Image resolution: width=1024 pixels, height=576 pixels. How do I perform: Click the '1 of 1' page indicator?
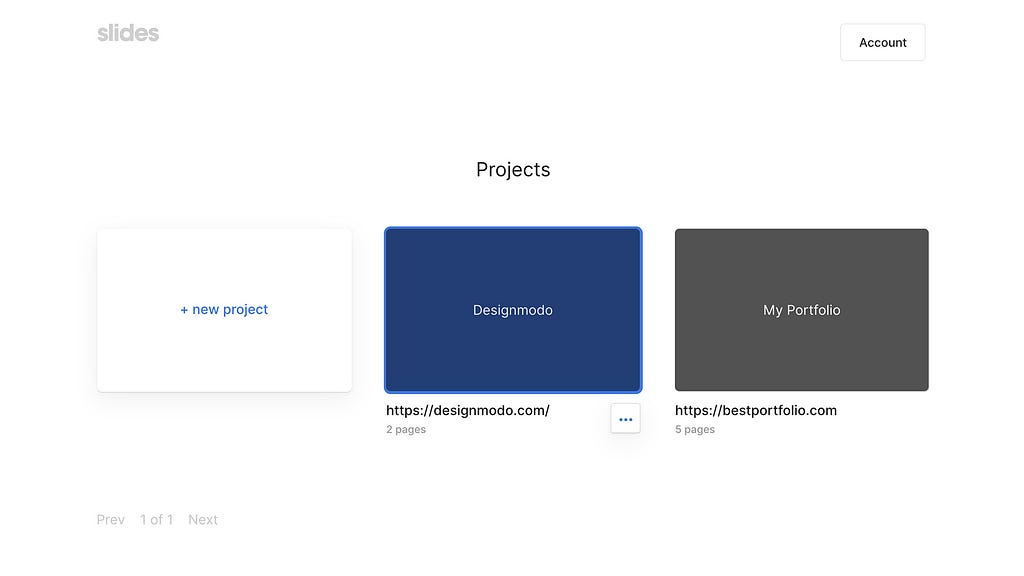pyautogui.click(x=156, y=519)
